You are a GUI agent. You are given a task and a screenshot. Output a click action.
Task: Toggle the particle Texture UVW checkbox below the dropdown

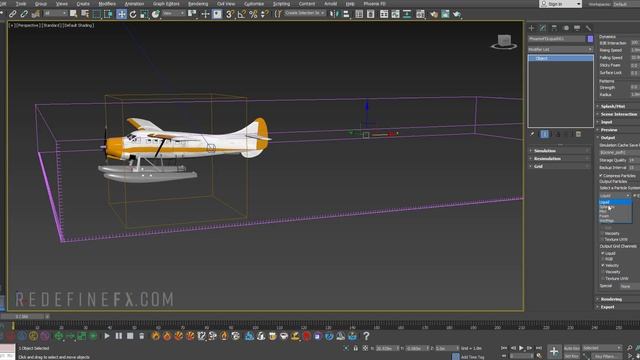click(603, 239)
